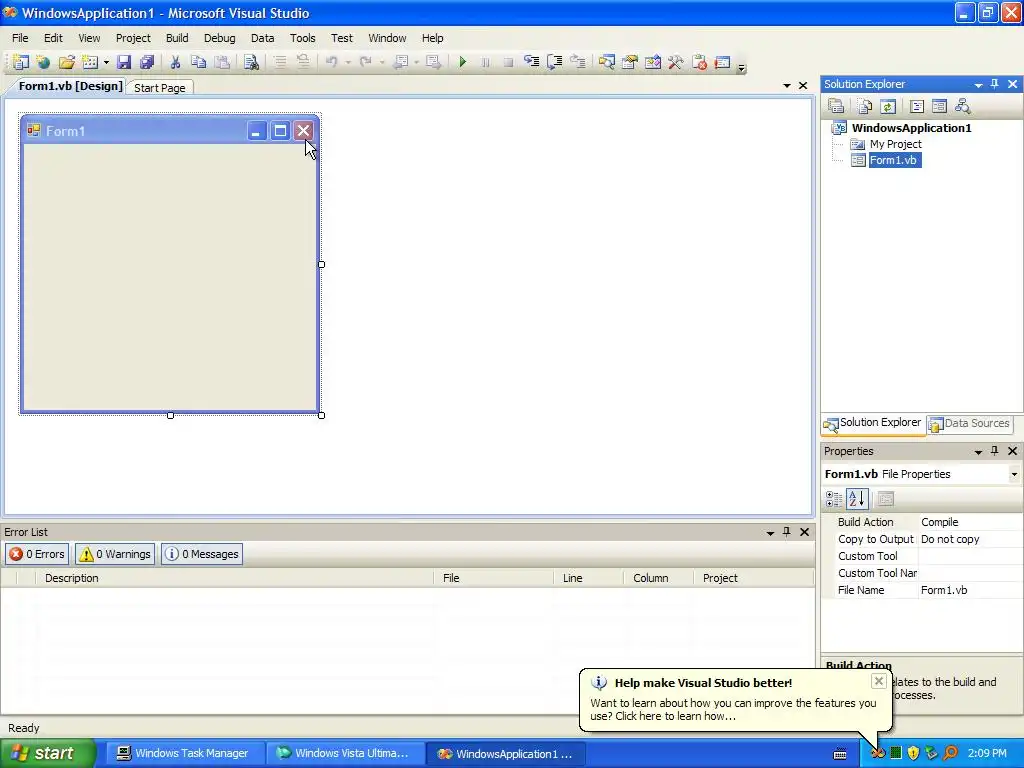Open the Form1.vb File Properties object dropdown
Screen dimensions: 1024x768
pyautogui.click(x=1014, y=474)
